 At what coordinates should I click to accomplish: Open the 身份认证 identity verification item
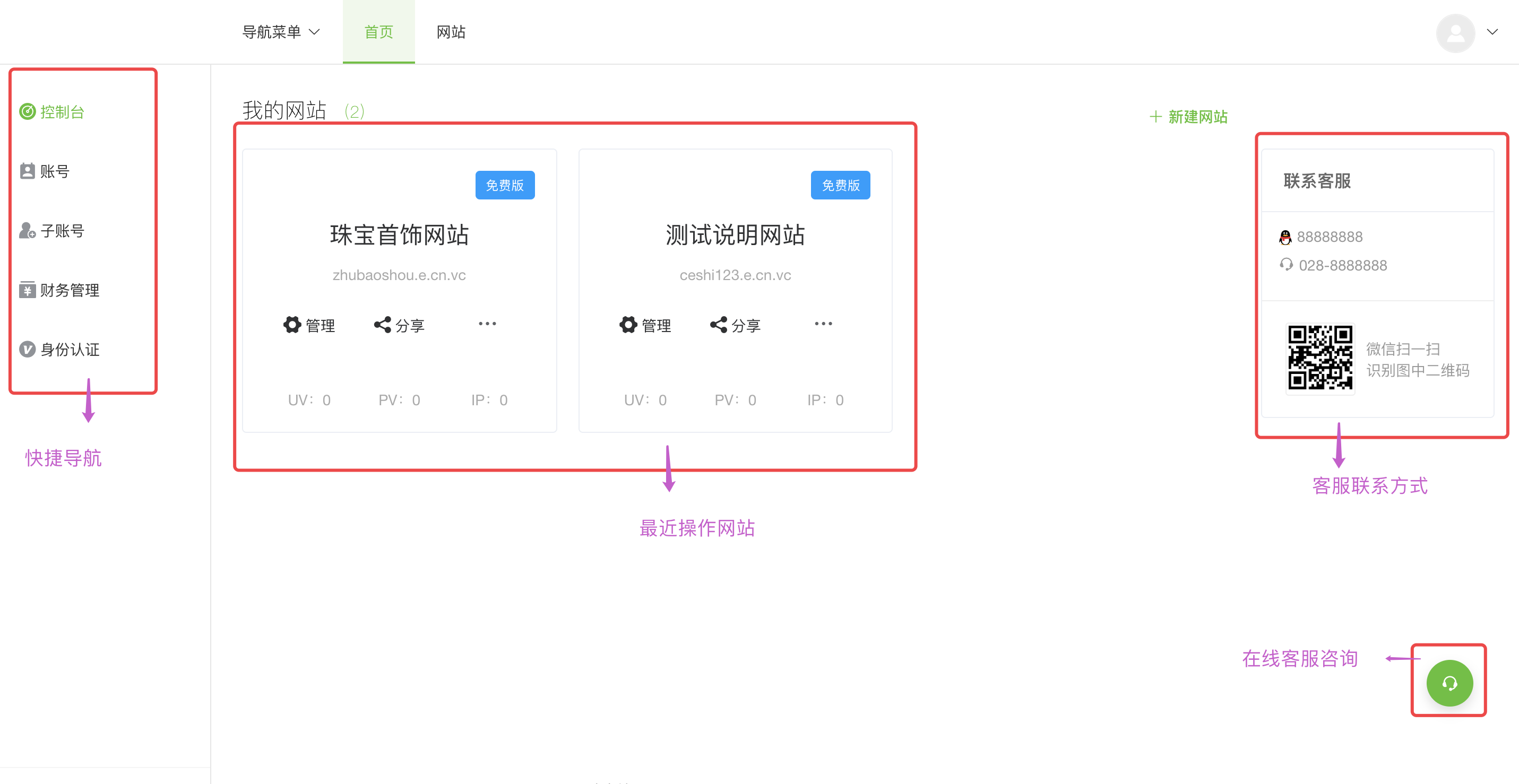point(59,350)
